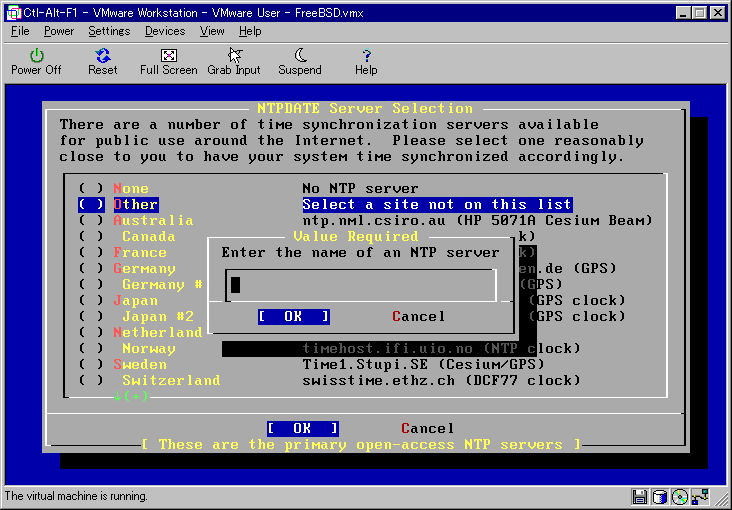Click the Japan list entry

(135, 301)
